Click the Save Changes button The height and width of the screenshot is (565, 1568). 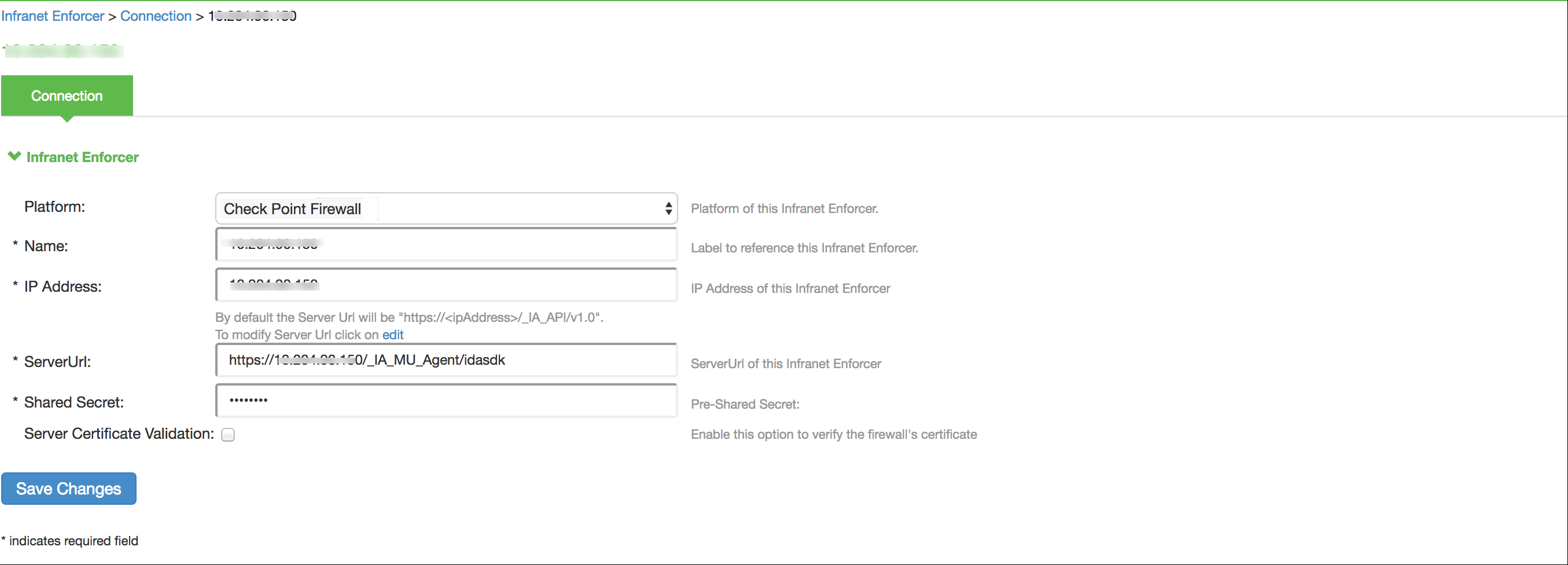[69, 488]
